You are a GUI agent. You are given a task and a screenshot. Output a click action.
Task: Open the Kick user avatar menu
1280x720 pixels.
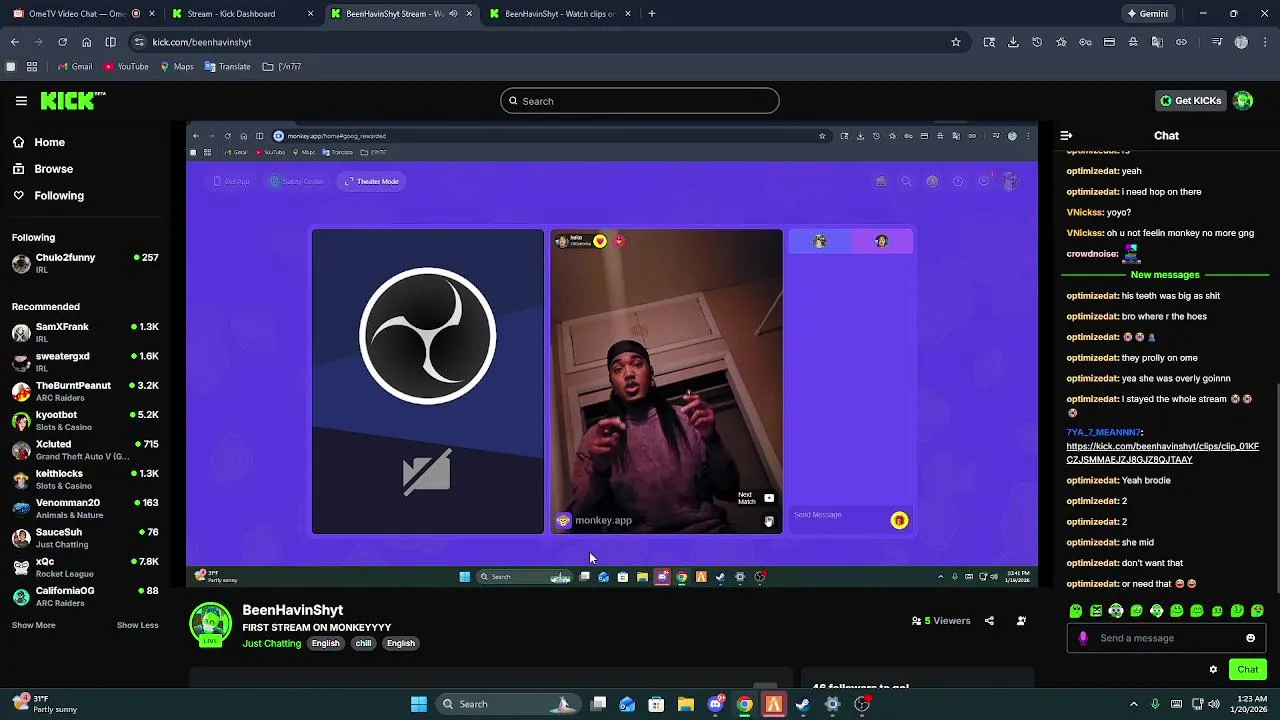pyautogui.click(x=1243, y=100)
